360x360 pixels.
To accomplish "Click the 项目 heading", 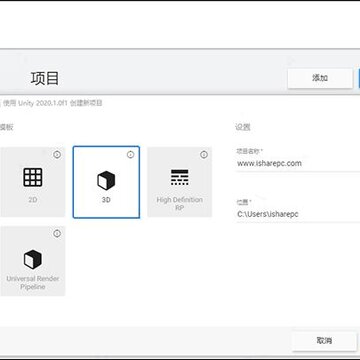I will tap(45, 79).
